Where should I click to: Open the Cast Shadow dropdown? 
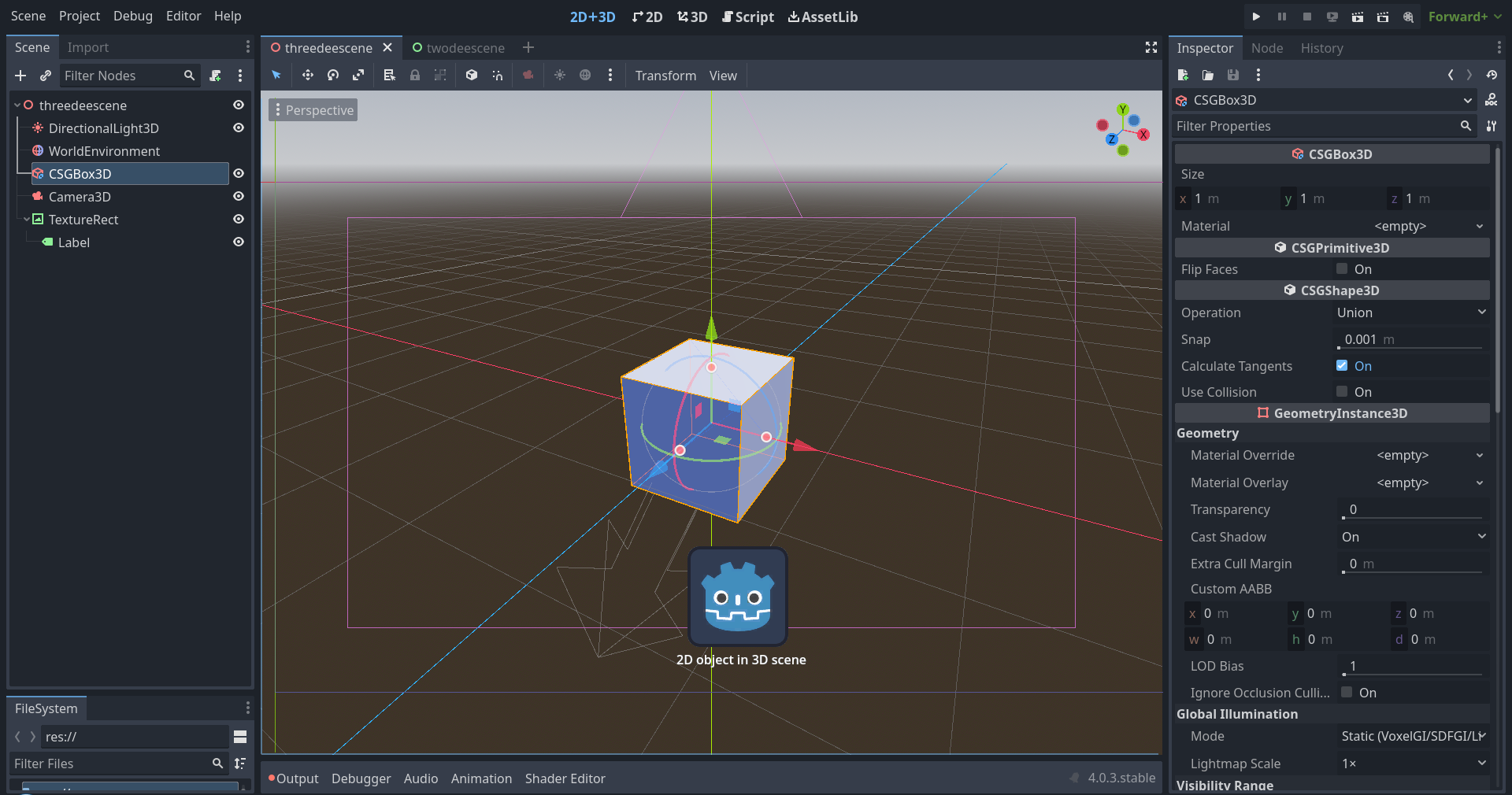pyautogui.click(x=1411, y=537)
